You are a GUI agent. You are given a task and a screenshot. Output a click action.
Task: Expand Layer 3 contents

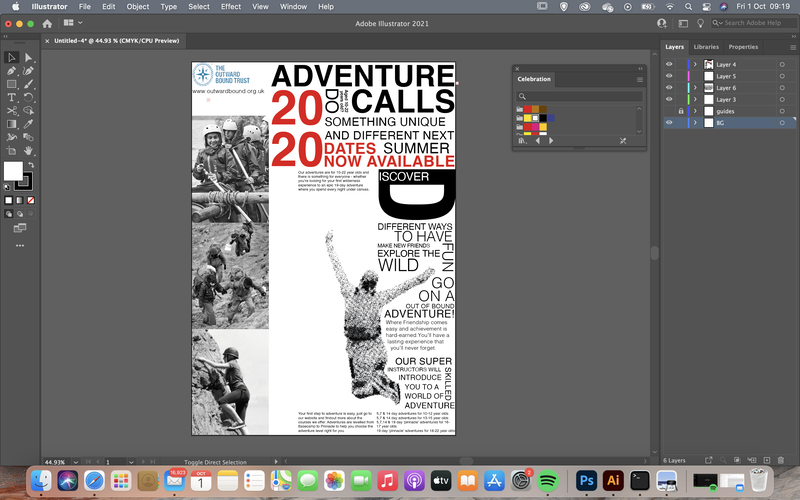[x=695, y=99]
